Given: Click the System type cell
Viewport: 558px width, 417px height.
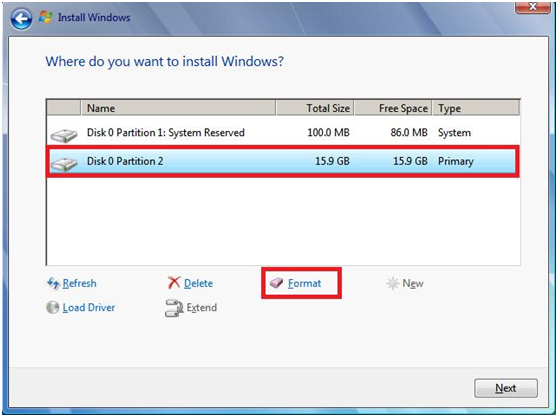Looking at the screenshot, I should coord(454,133).
